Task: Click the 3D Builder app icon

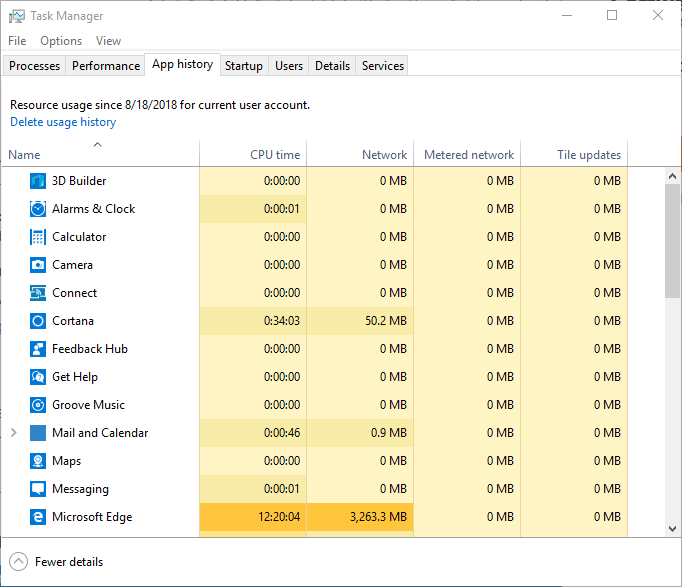Action: tap(38, 181)
